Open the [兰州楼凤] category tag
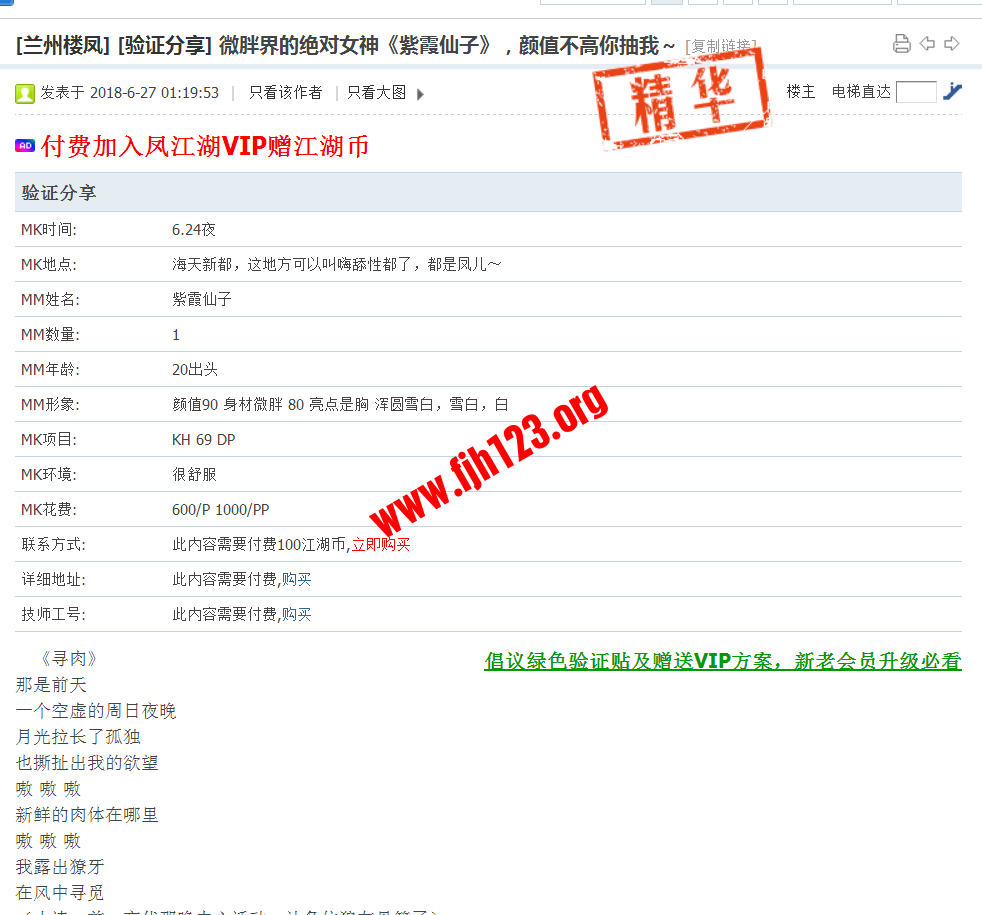This screenshot has height=915, width=982. click(62, 45)
